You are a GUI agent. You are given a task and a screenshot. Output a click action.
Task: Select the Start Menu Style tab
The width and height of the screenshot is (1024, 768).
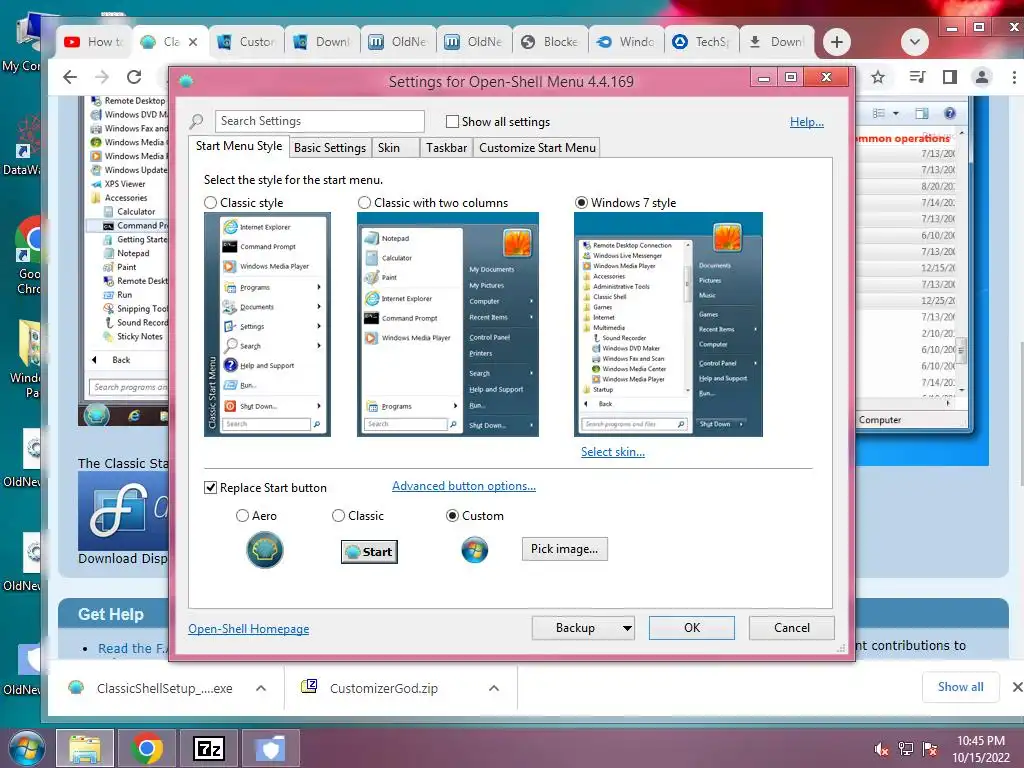point(239,146)
